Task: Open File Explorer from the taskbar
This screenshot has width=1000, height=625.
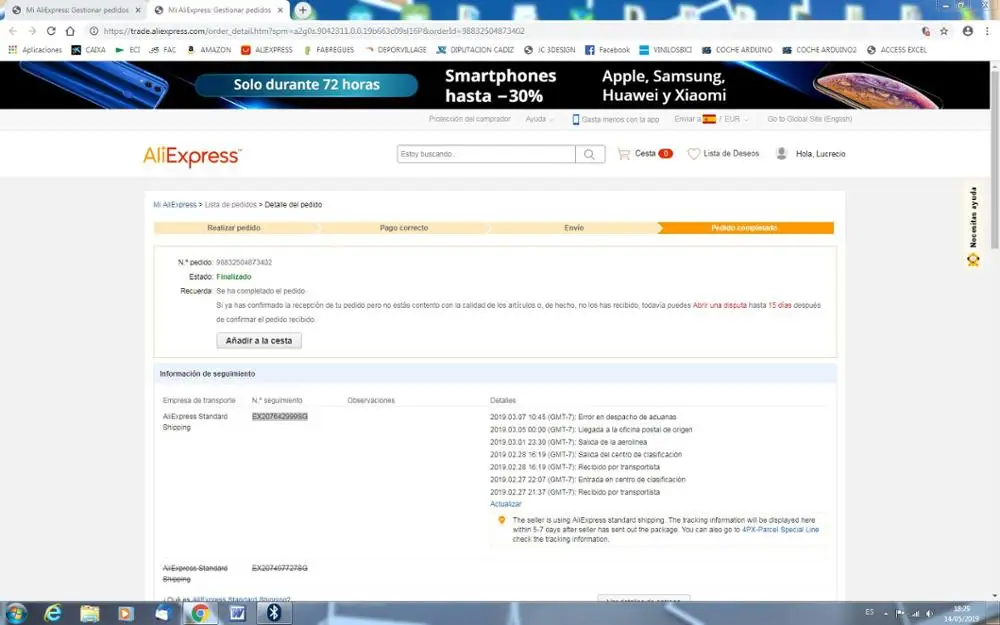Action: coord(90,613)
